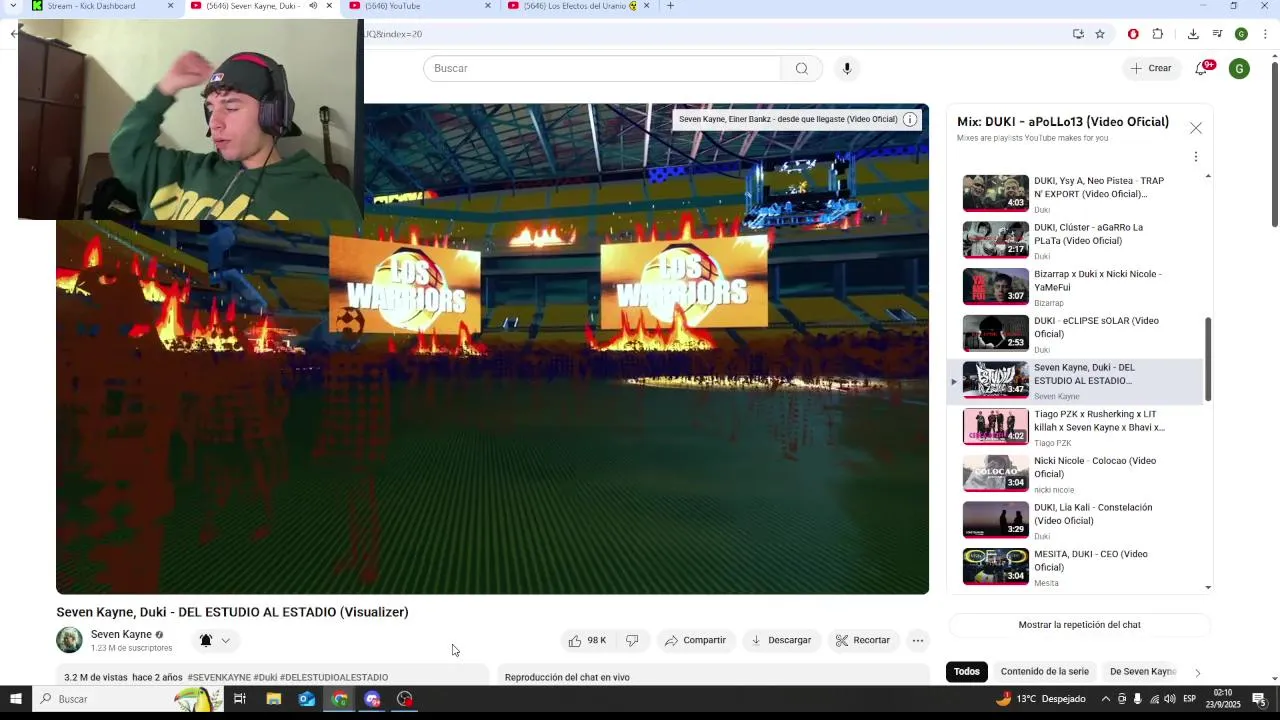
Task: Open Chrome extensions puzzle icon
Action: tap(1158, 34)
